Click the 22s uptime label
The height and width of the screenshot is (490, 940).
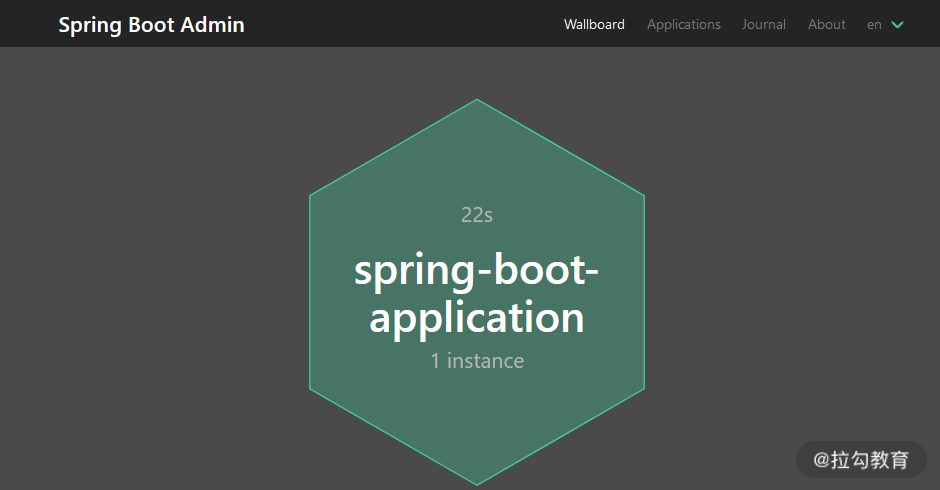(477, 215)
